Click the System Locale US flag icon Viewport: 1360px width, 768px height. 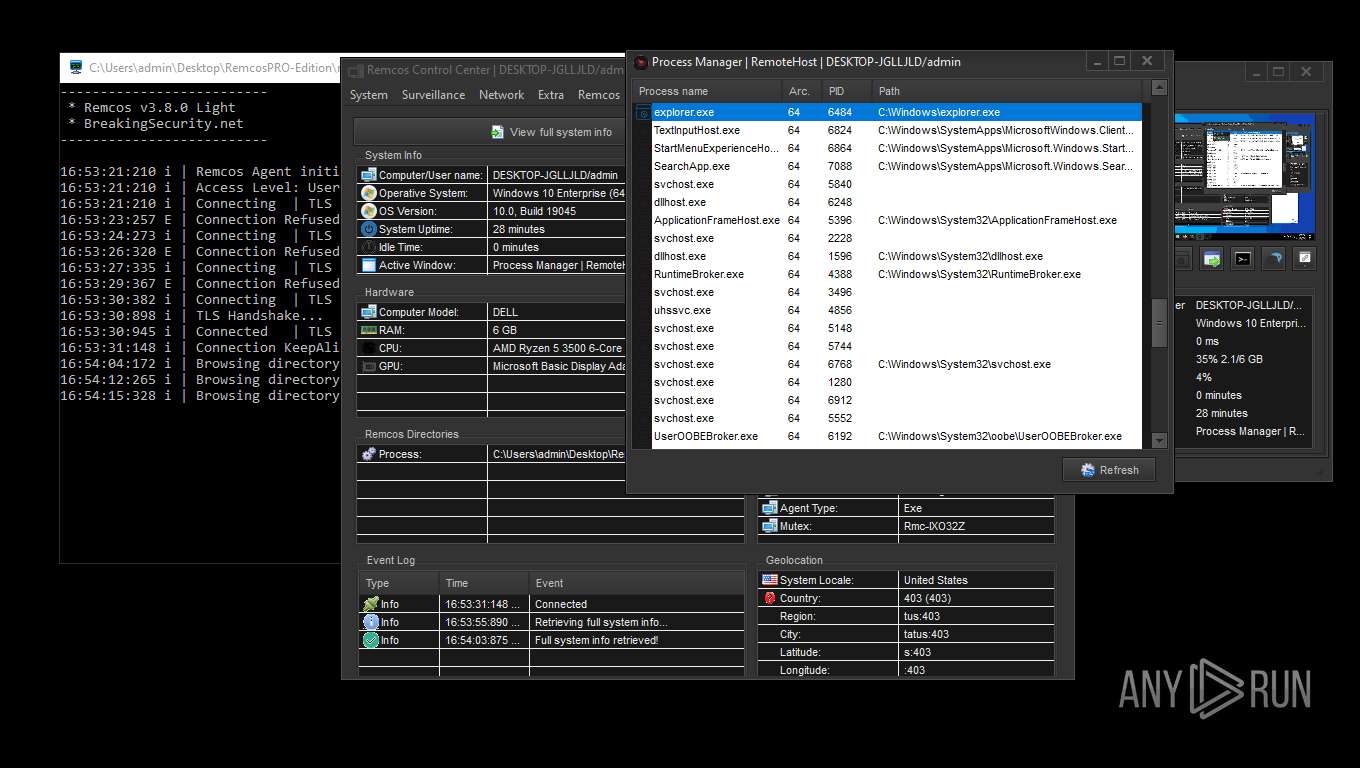click(x=770, y=580)
